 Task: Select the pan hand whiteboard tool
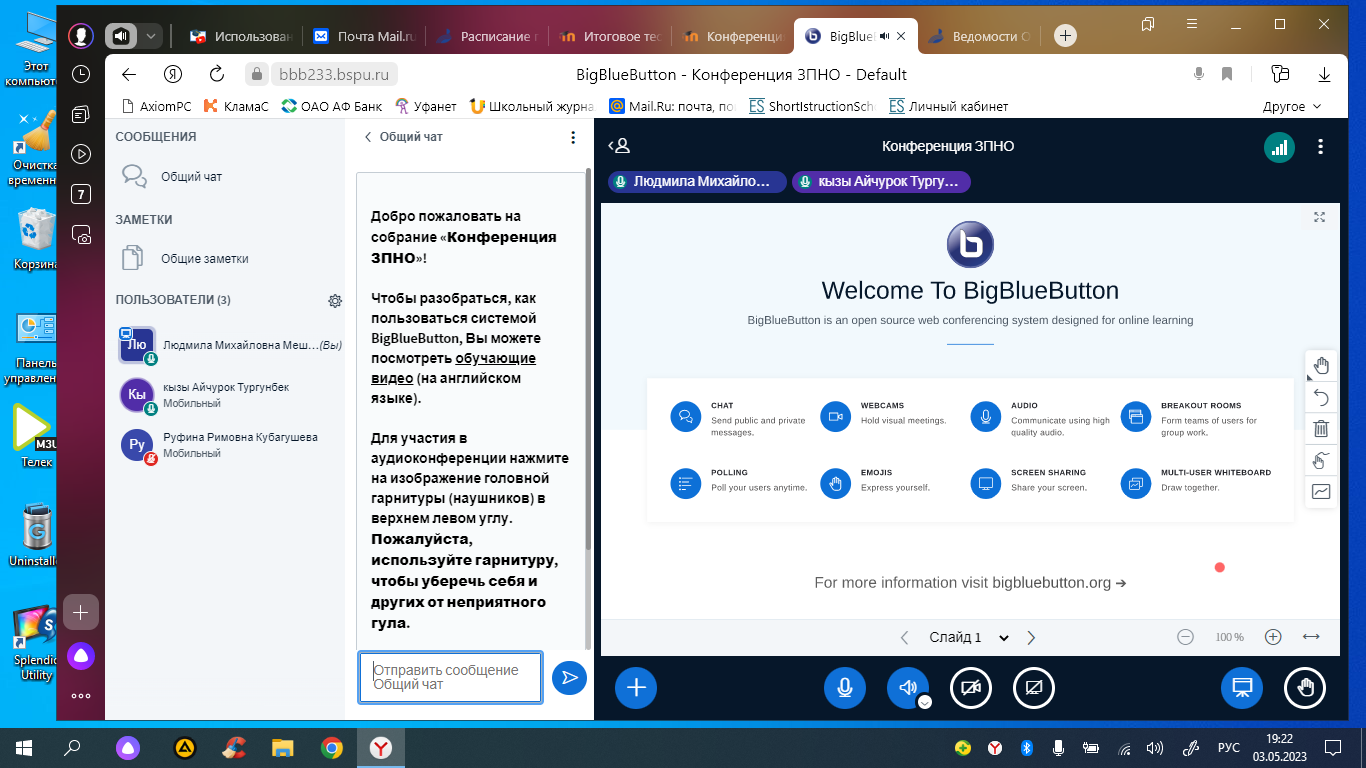(1321, 365)
